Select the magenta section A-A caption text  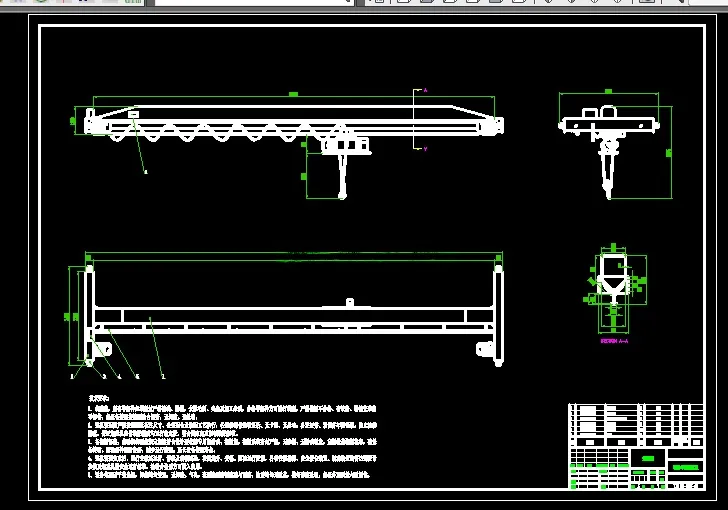[614, 341]
